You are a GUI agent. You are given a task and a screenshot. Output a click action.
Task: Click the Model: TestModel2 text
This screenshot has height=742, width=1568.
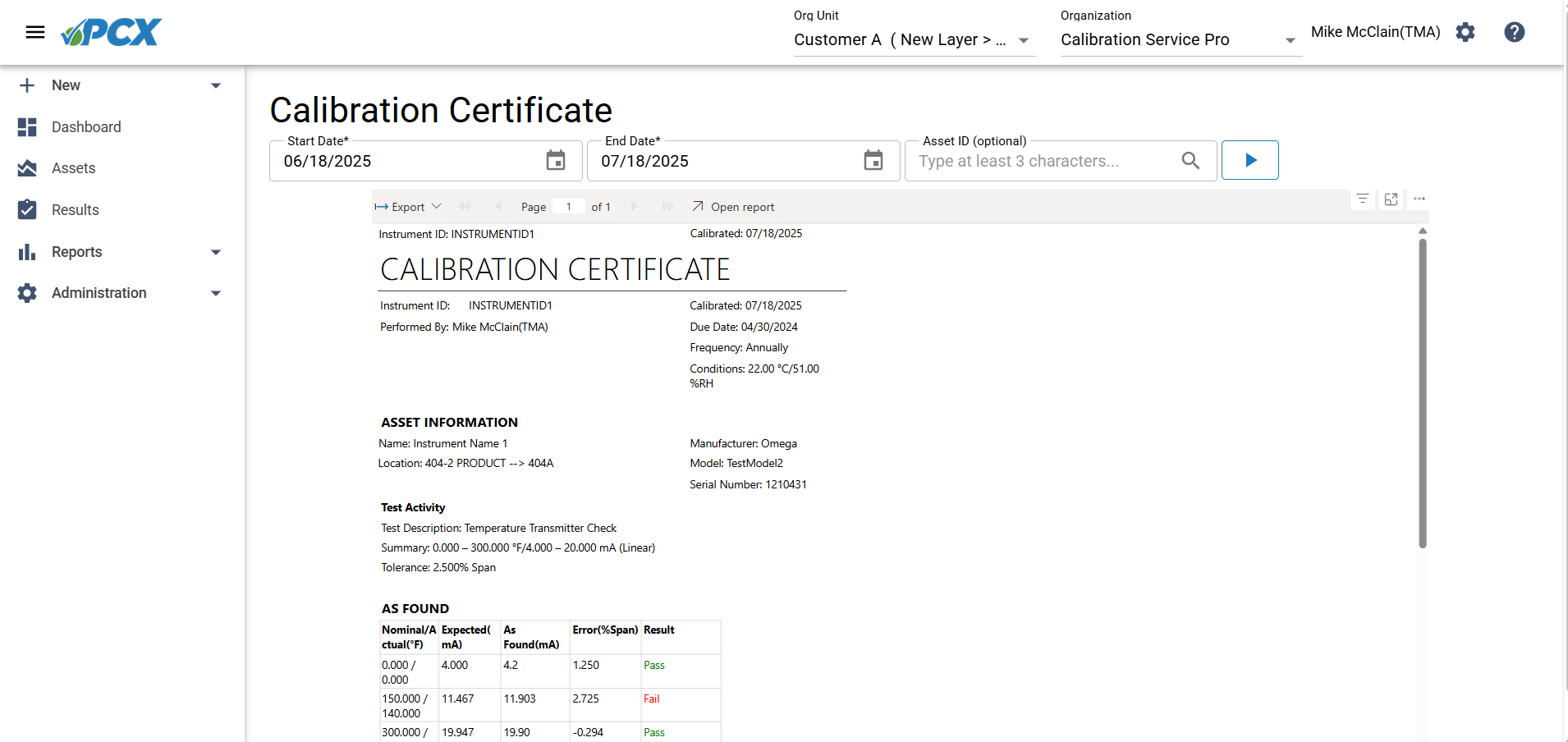pos(736,463)
